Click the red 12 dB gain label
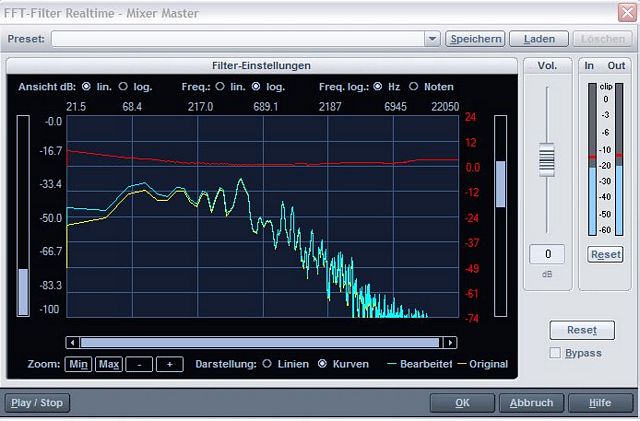 tap(471, 143)
